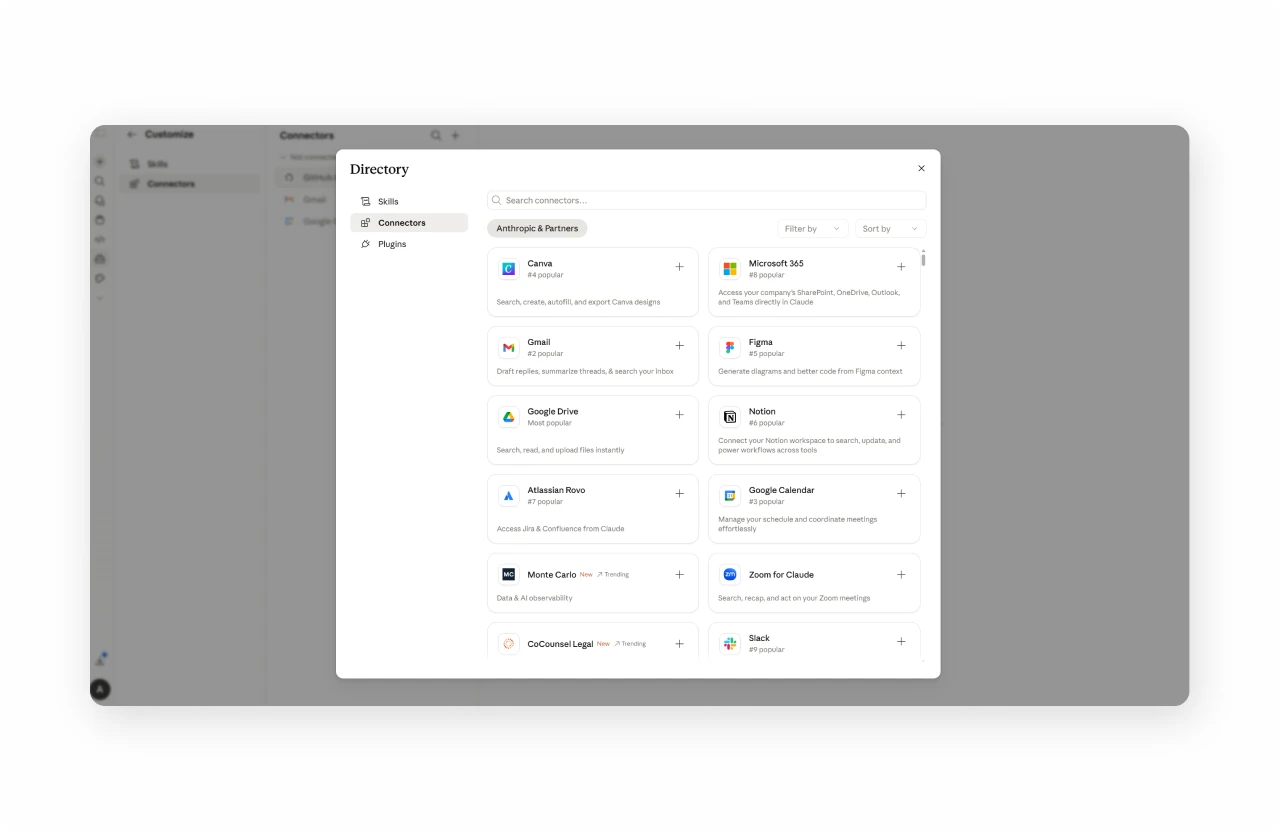1280x832 pixels.
Task: Click the user avatar in the background sidebar
Action: [x=100, y=689]
